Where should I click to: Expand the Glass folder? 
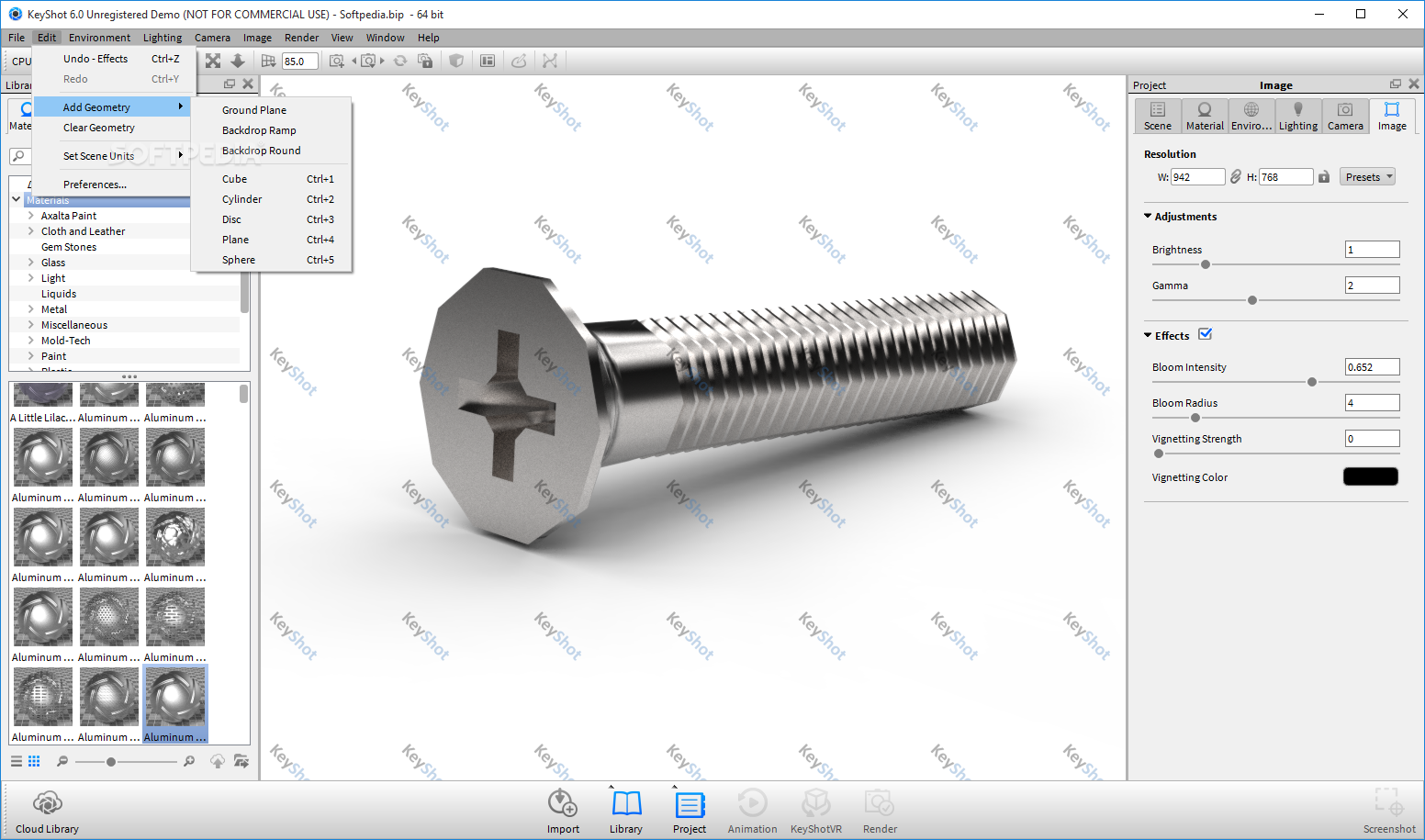point(30,263)
